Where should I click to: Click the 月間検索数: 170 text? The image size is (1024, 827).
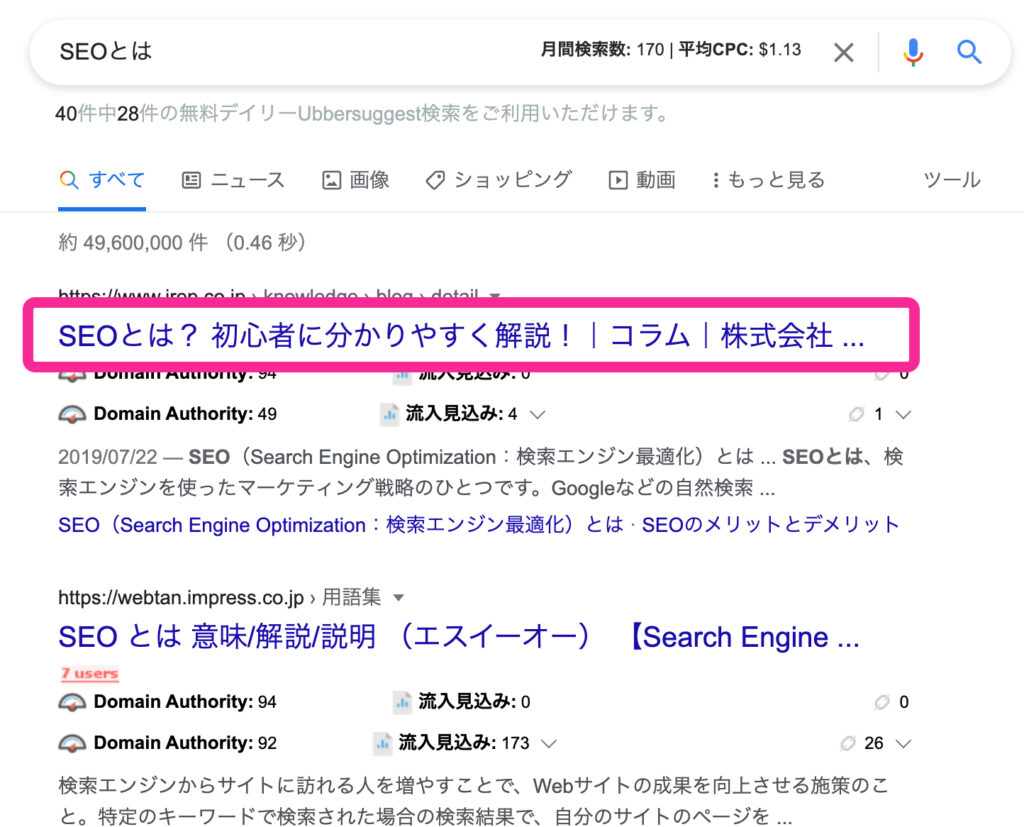(x=602, y=50)
